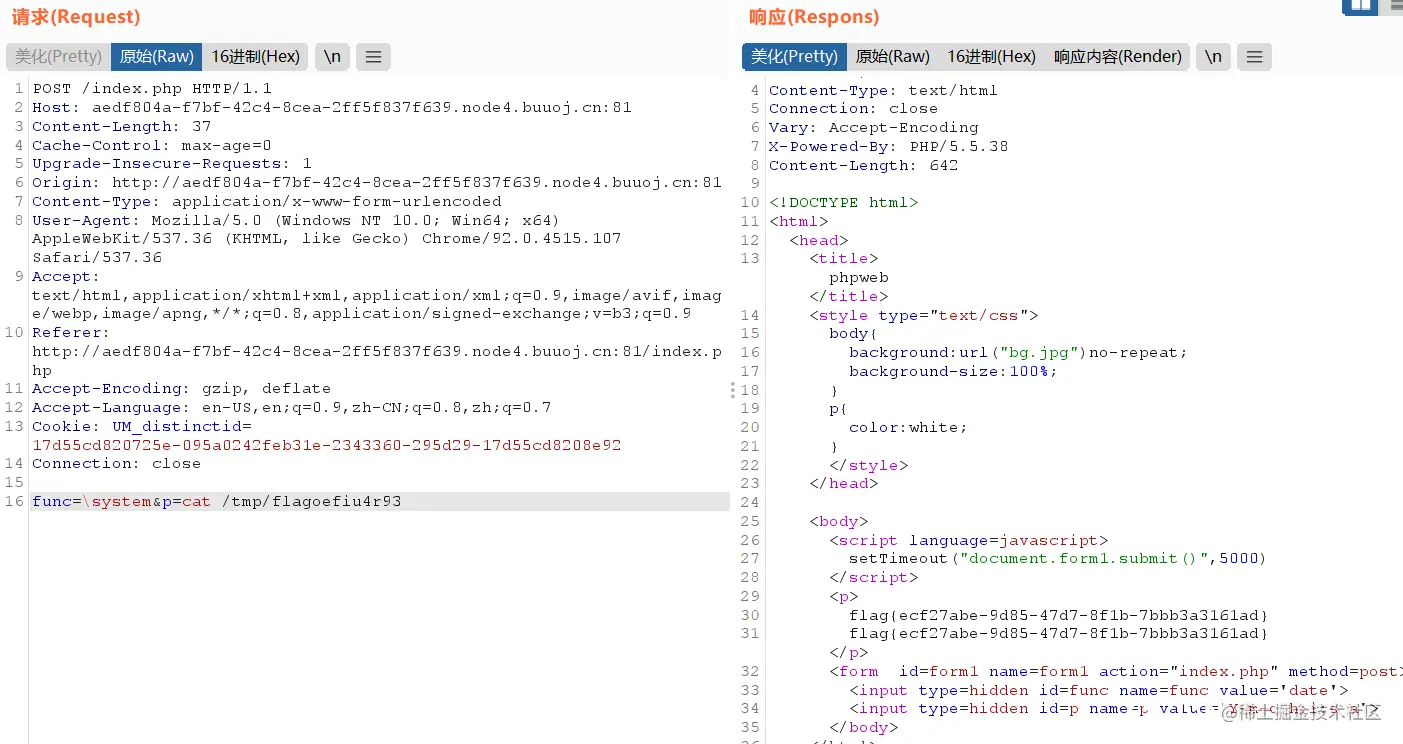This screenshot has width=1403, height=744.
Task: Click the input id=func value='date' line
Action: (x=1099, y=690)
